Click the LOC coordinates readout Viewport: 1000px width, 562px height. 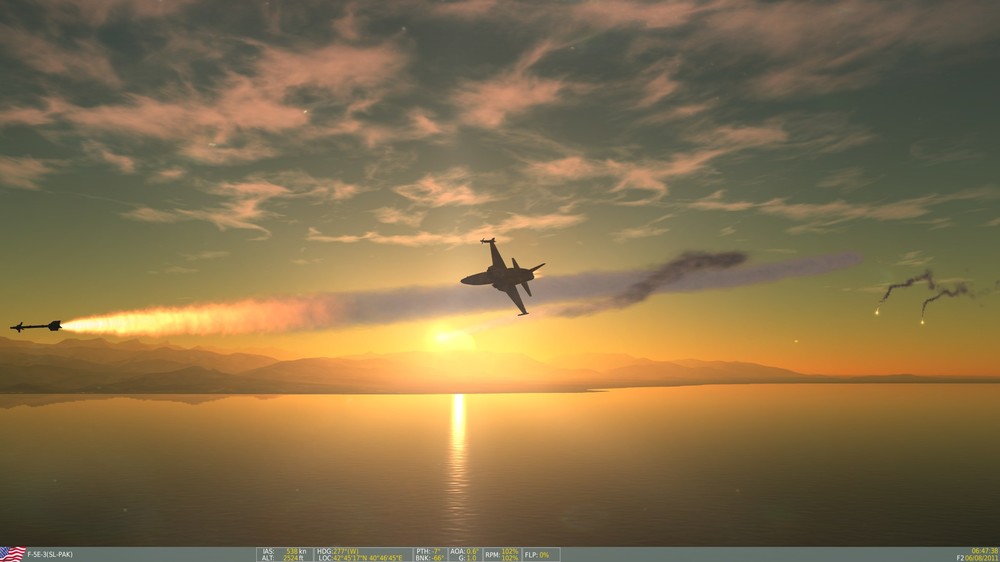click(x=360, y=558)
